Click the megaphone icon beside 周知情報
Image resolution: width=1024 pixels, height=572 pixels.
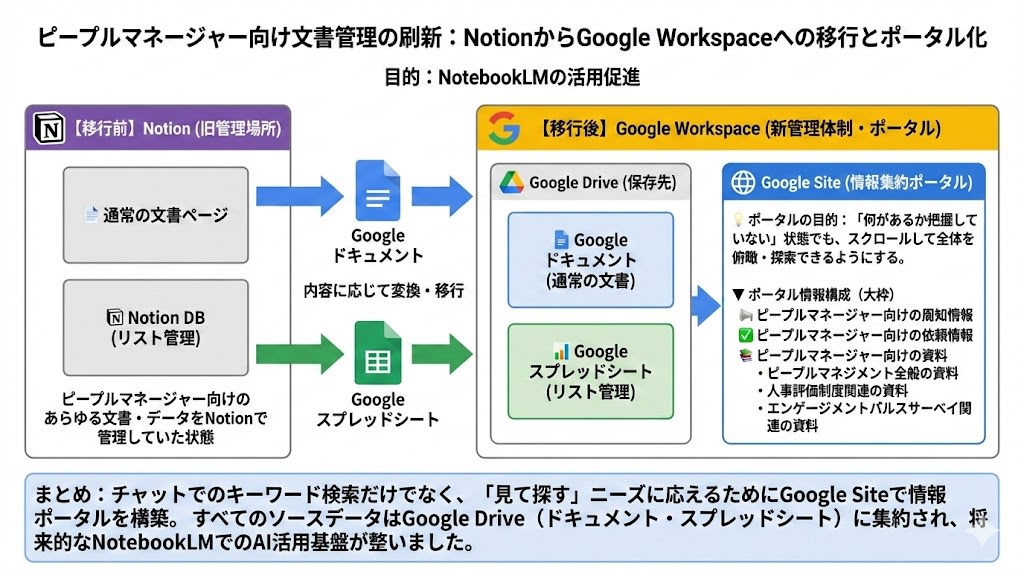(746, 315)
